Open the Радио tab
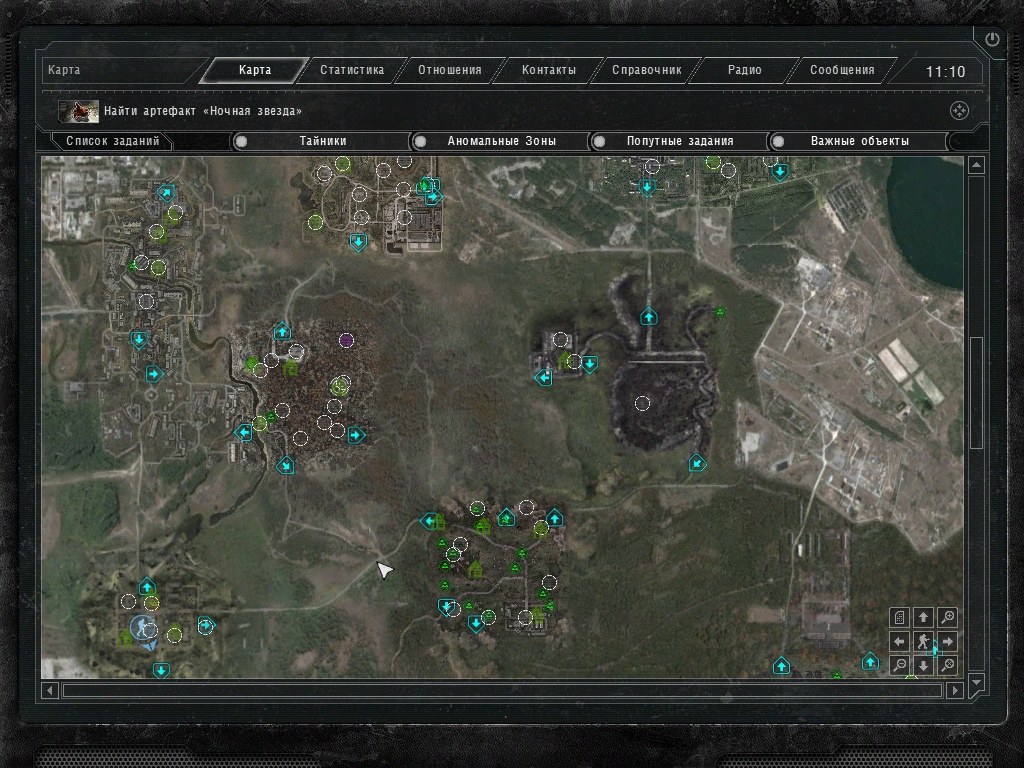The height and width of the screenshot is (768, 1024). tap(744, 70)
